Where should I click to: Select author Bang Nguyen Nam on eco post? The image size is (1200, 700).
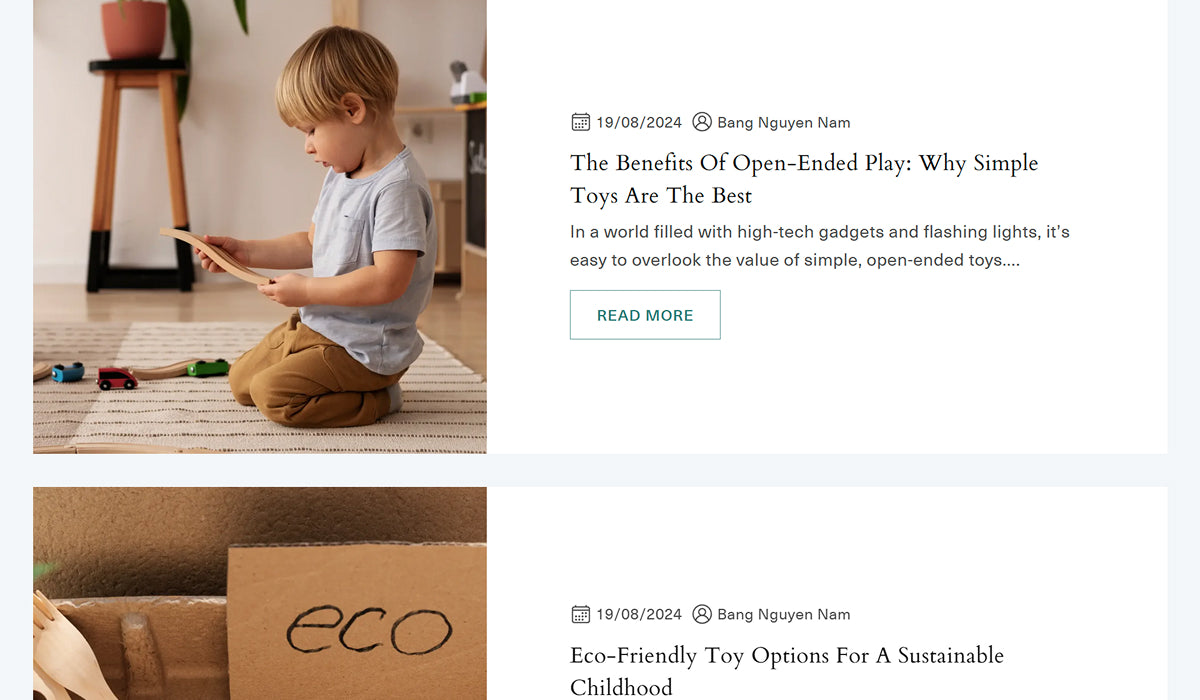[783, 615]
